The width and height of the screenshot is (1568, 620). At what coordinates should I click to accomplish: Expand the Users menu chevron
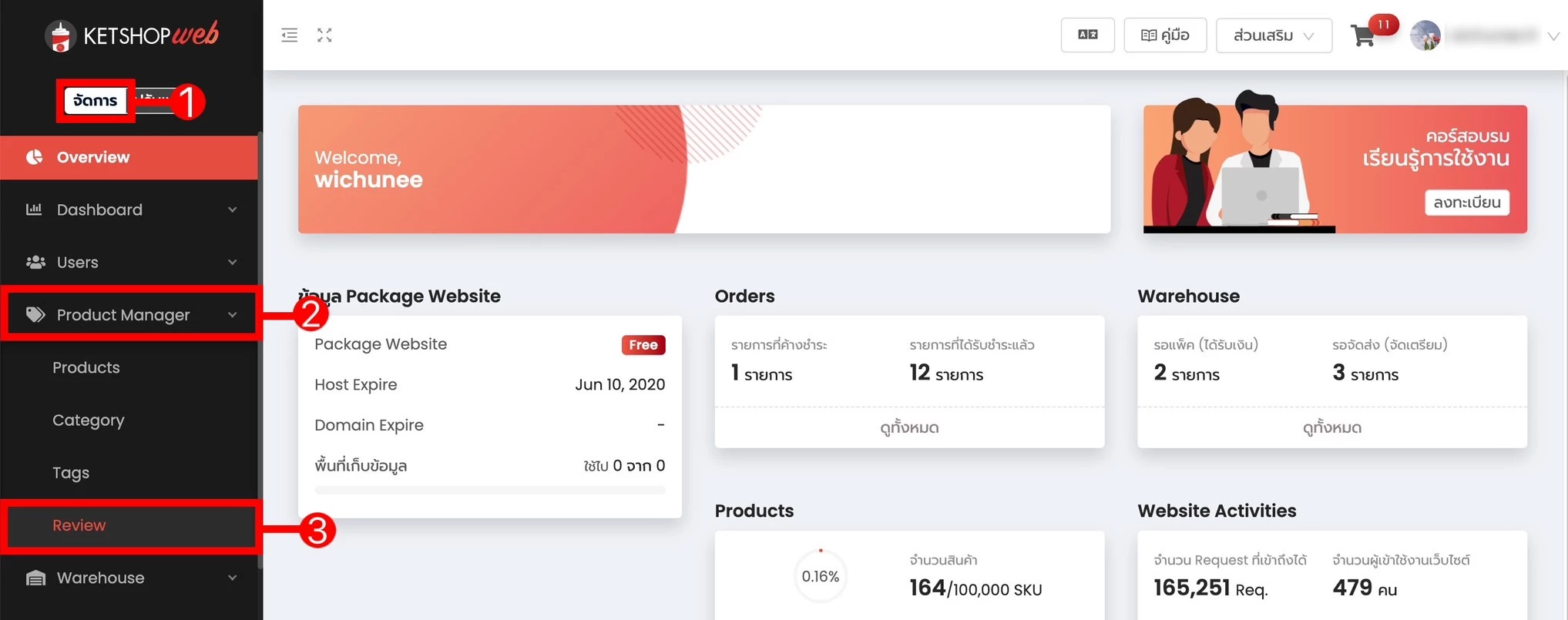[x=232, y=262]
